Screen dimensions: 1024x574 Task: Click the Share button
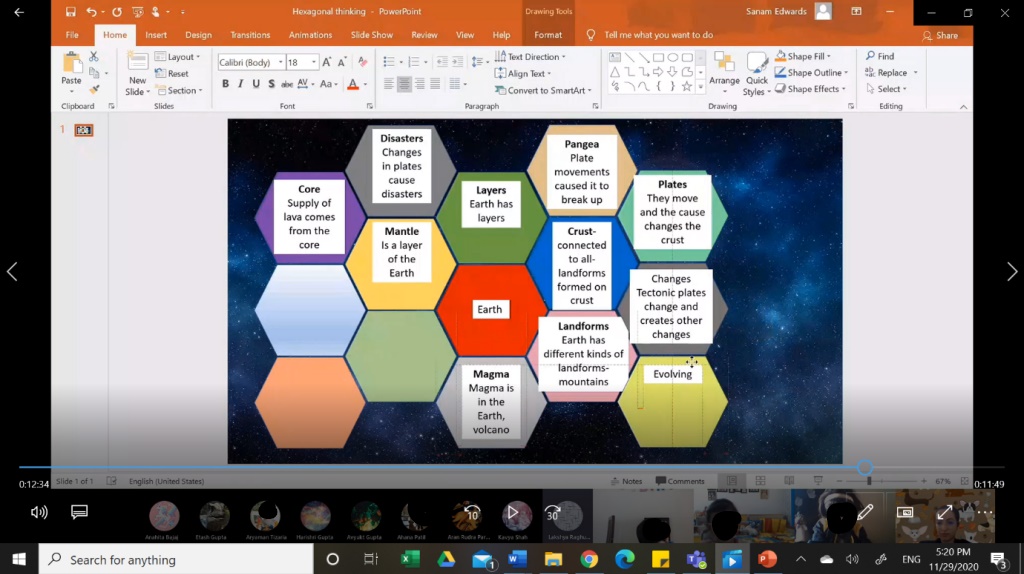click(x=938, y=35)
